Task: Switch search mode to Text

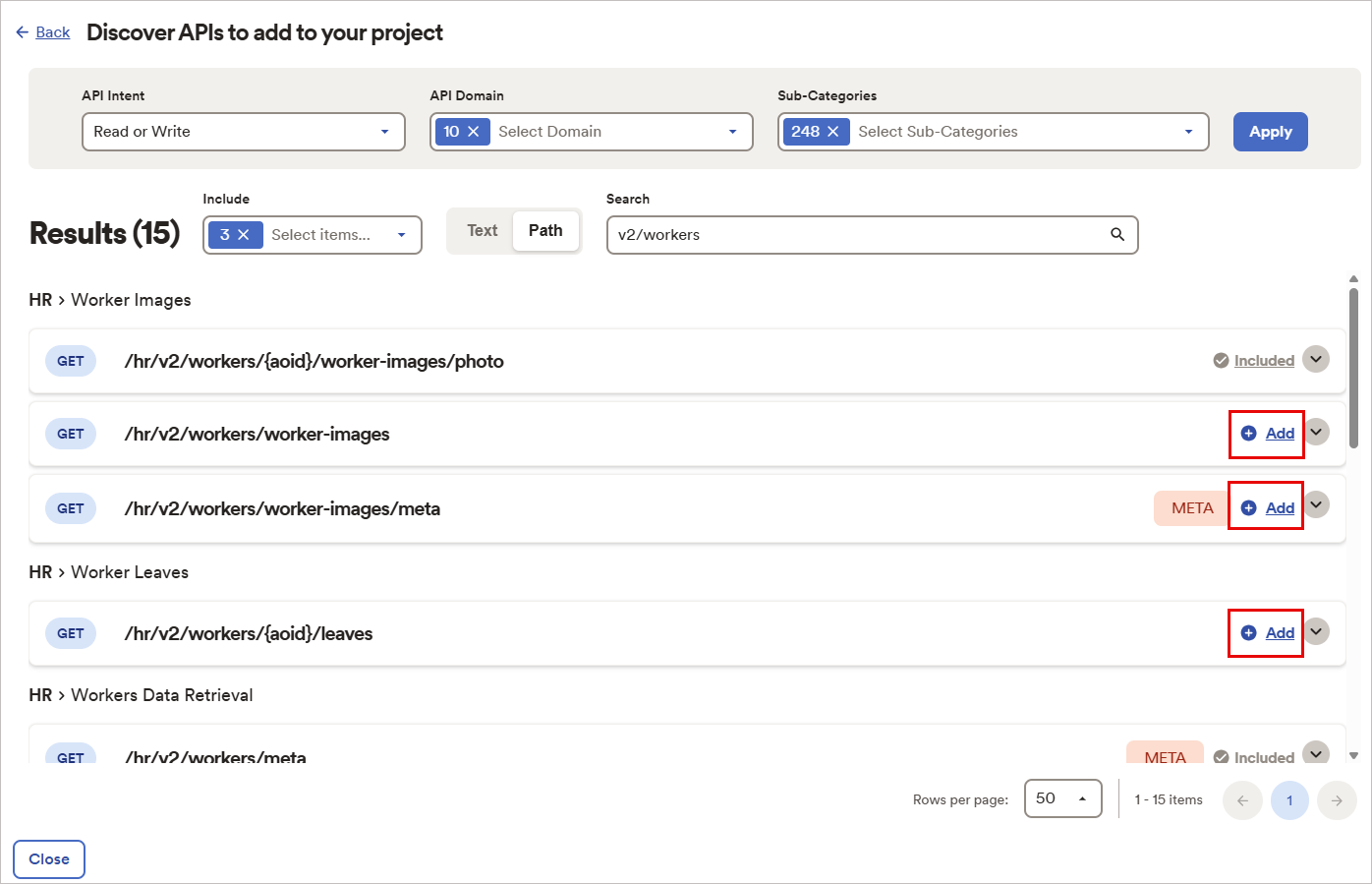Action: tap(482, 231)
